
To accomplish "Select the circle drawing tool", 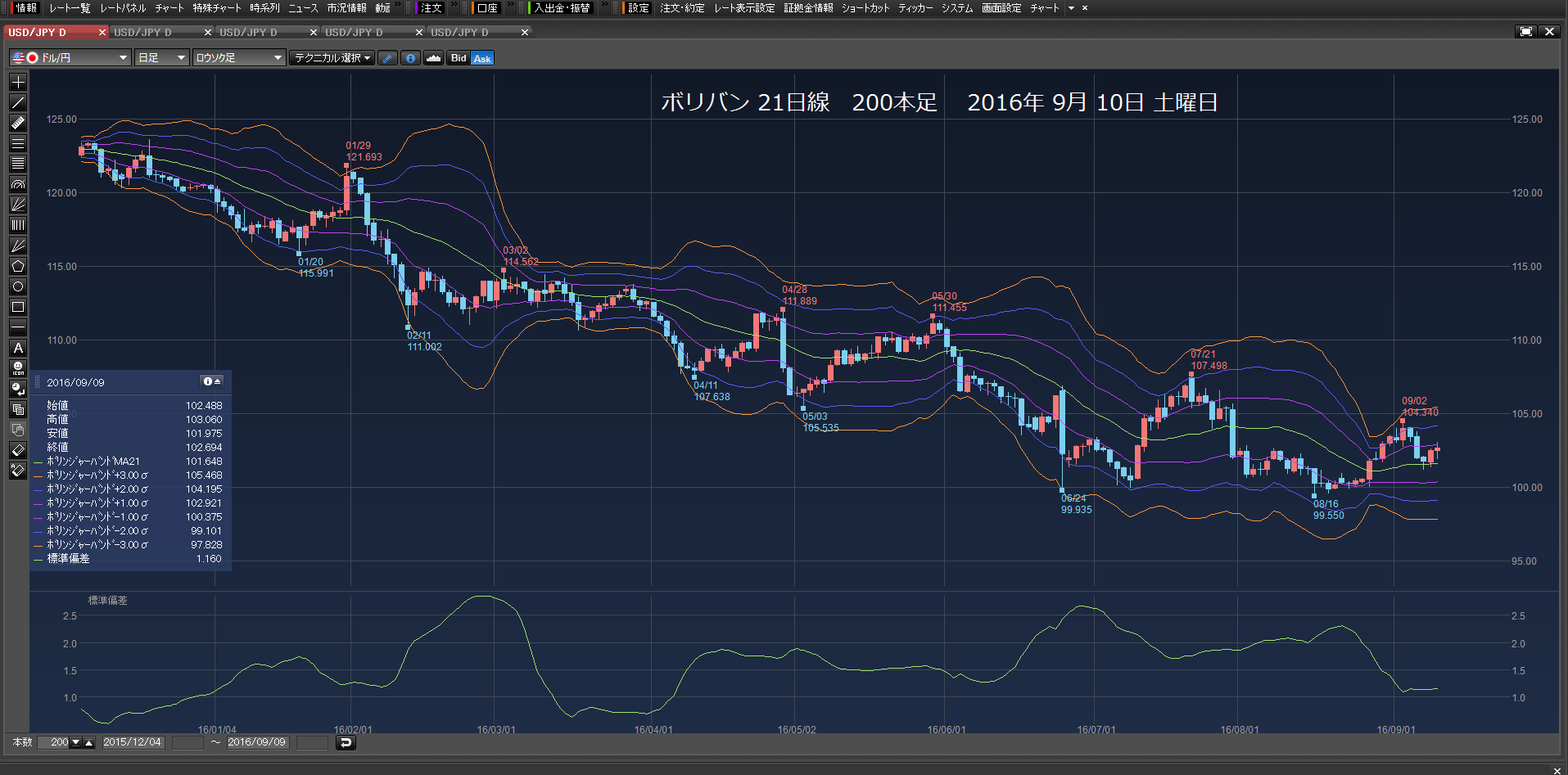I will click(18, 286).
